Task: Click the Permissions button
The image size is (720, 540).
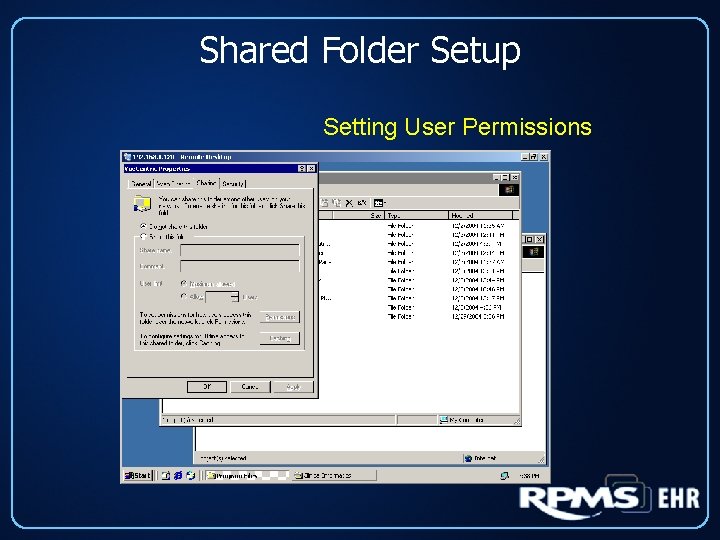Action: pyautogui.click(x=280, y=317)
